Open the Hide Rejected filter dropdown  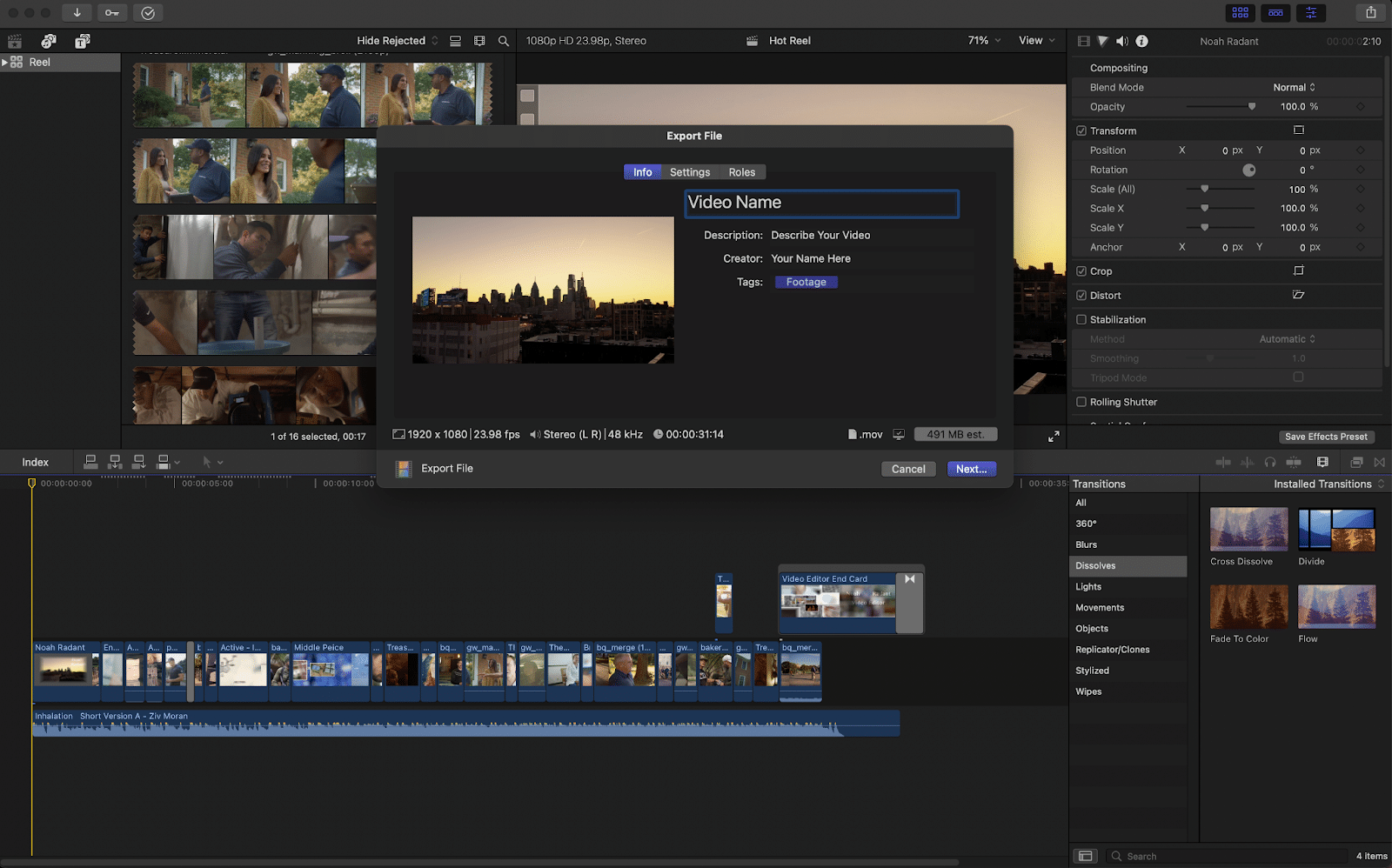(398, 41)
